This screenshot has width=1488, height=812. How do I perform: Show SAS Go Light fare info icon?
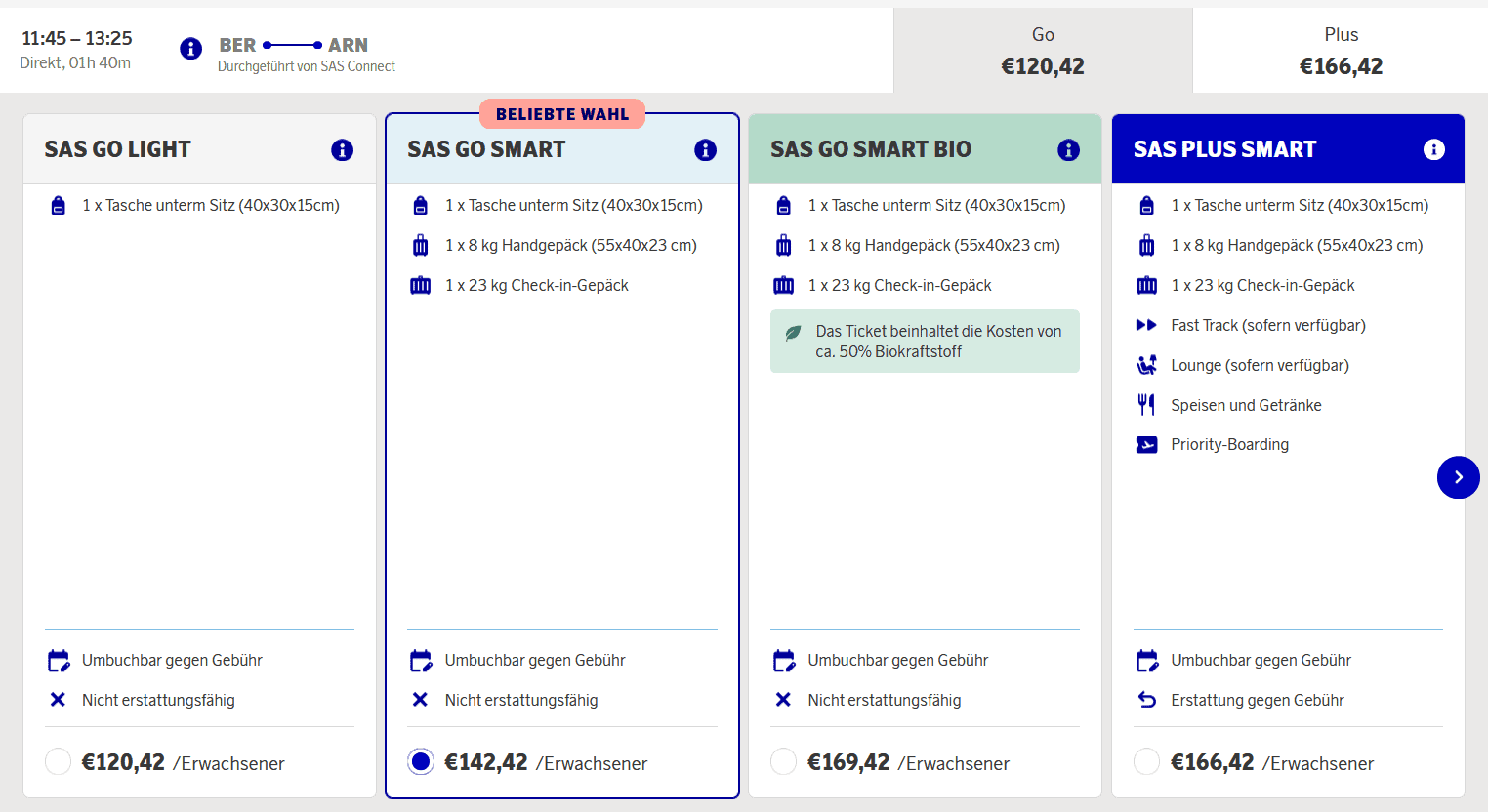coord(342,149)
